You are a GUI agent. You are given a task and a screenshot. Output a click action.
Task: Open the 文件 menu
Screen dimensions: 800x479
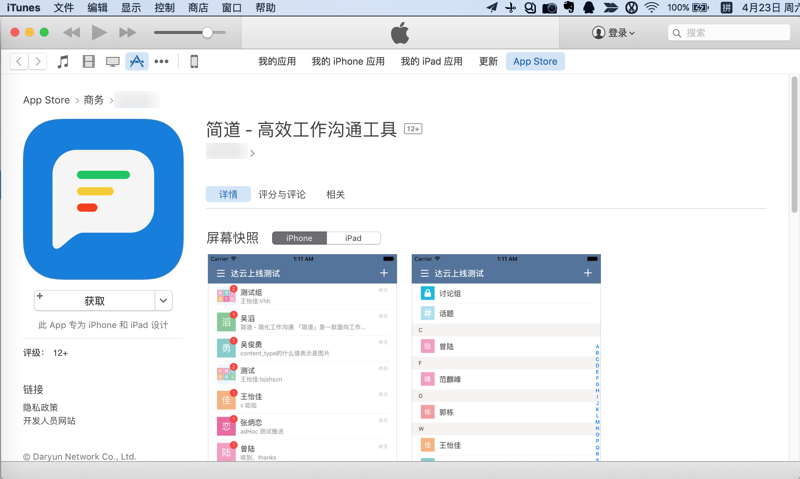(64, 8)
